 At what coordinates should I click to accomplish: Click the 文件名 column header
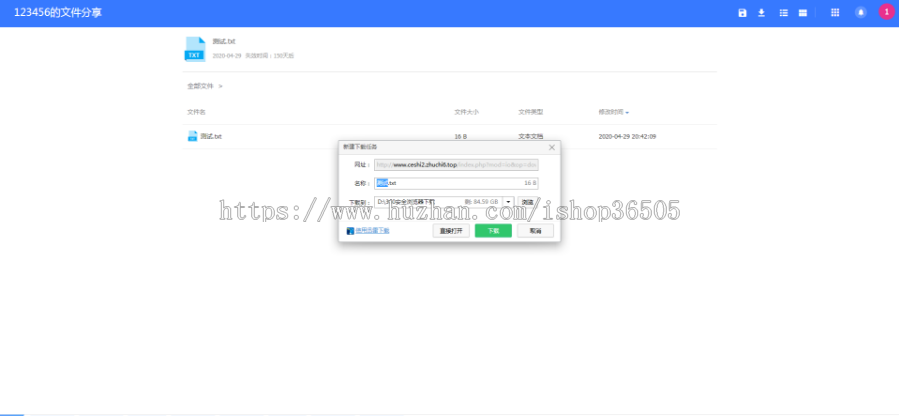point(196,112)
